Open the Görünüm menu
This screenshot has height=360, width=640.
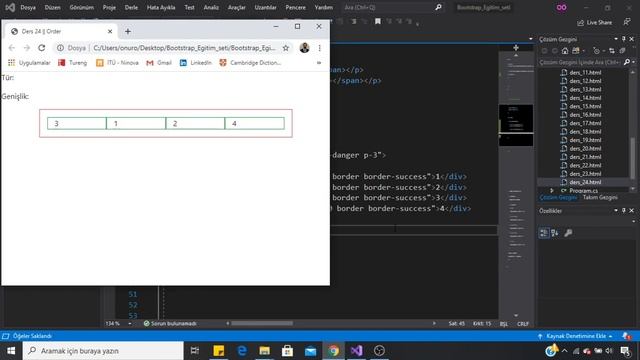[82, 7]
